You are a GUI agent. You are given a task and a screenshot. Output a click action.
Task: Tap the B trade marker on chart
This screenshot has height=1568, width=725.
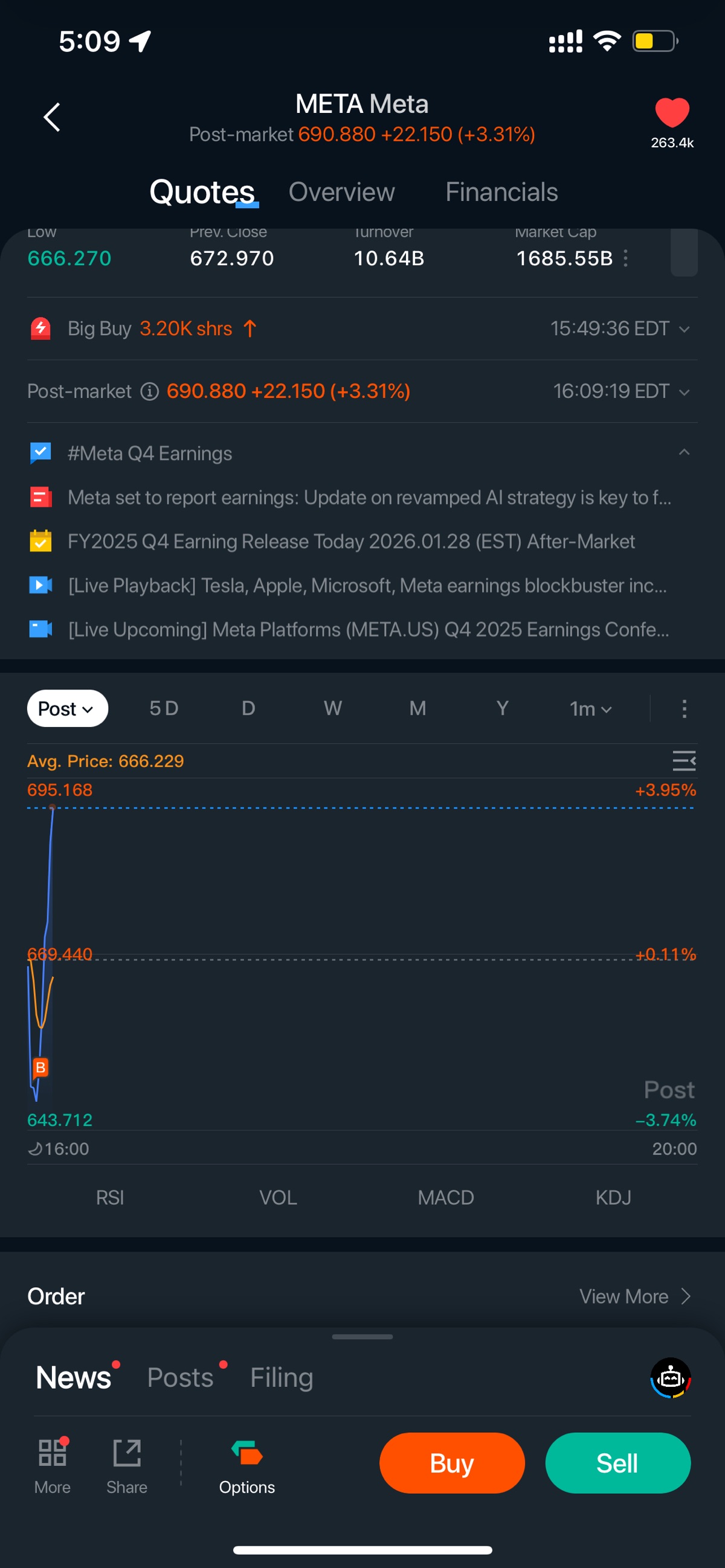(40, 1067)
